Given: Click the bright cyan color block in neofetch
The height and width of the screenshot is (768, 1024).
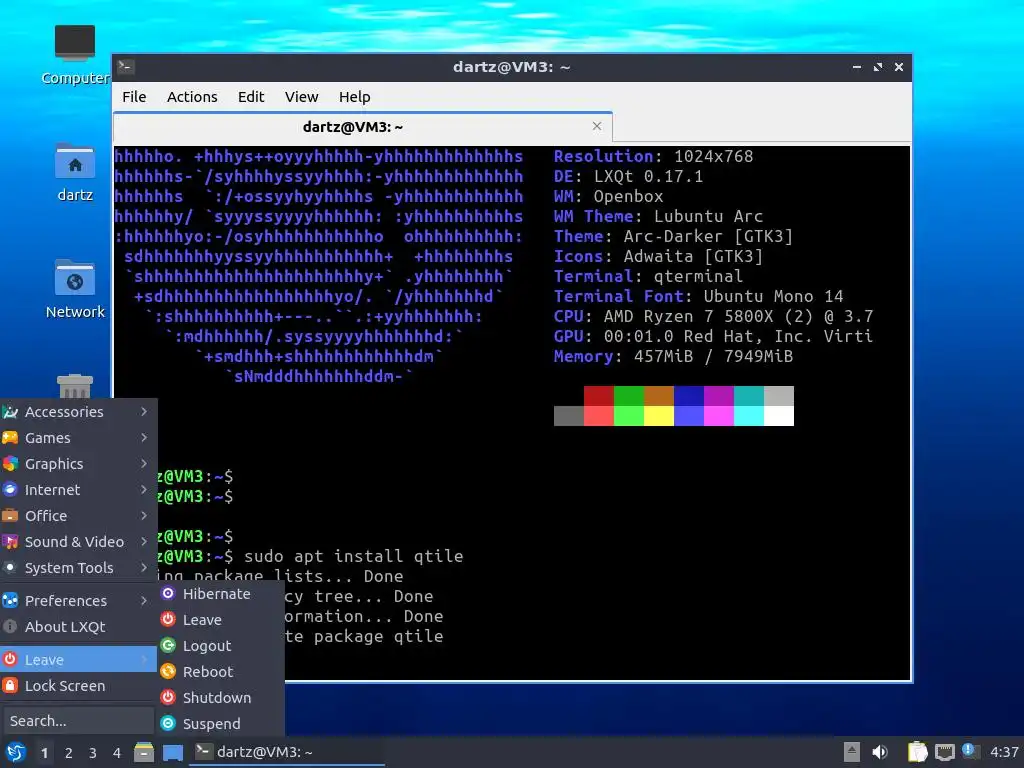Looking at the screenshot, I should (x=749, y=416).
